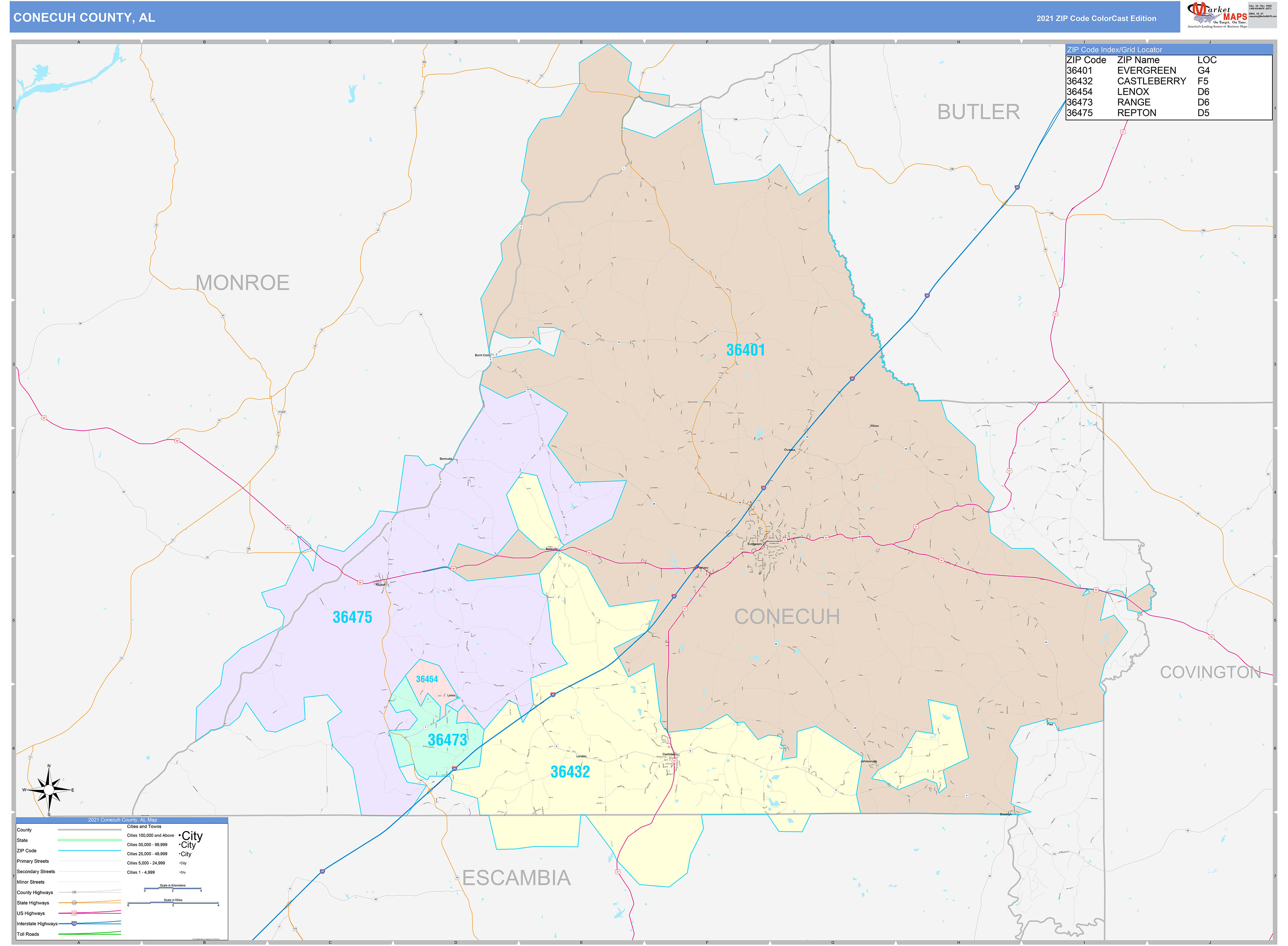Click the 2021 Conecuh County, AL Map legend title
The image size is (1288, 946).
click(123, 820)
